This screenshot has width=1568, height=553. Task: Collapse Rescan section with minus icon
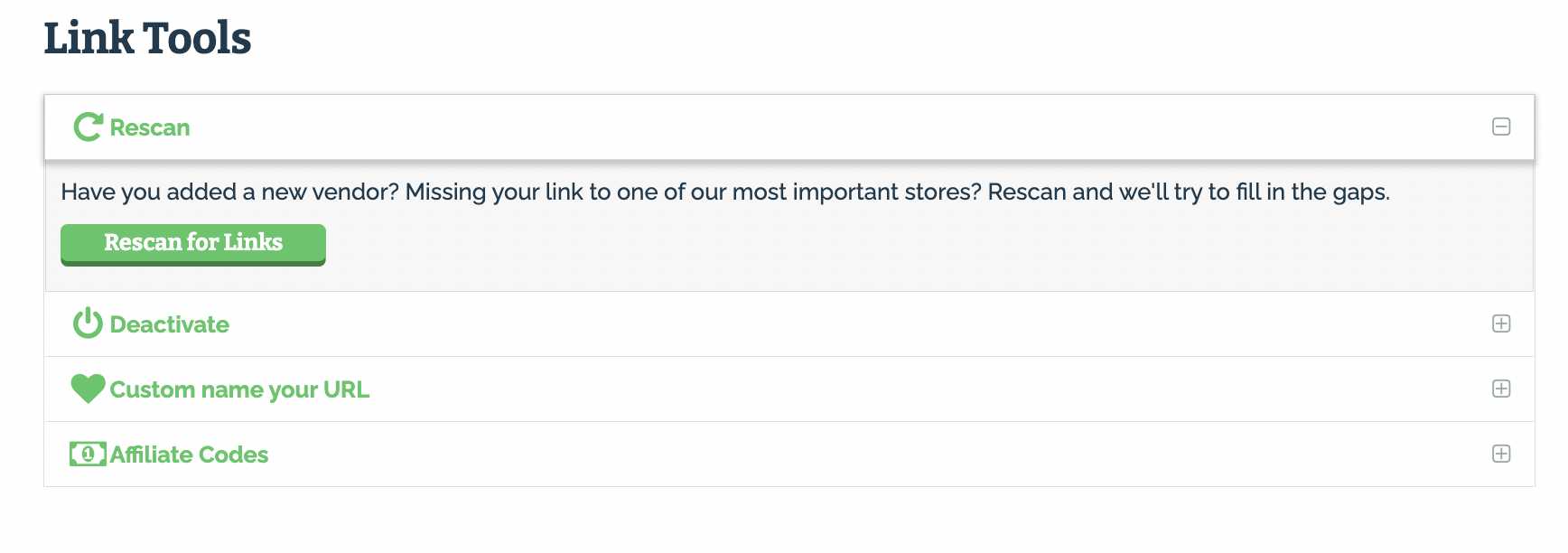pos(1501,127)
